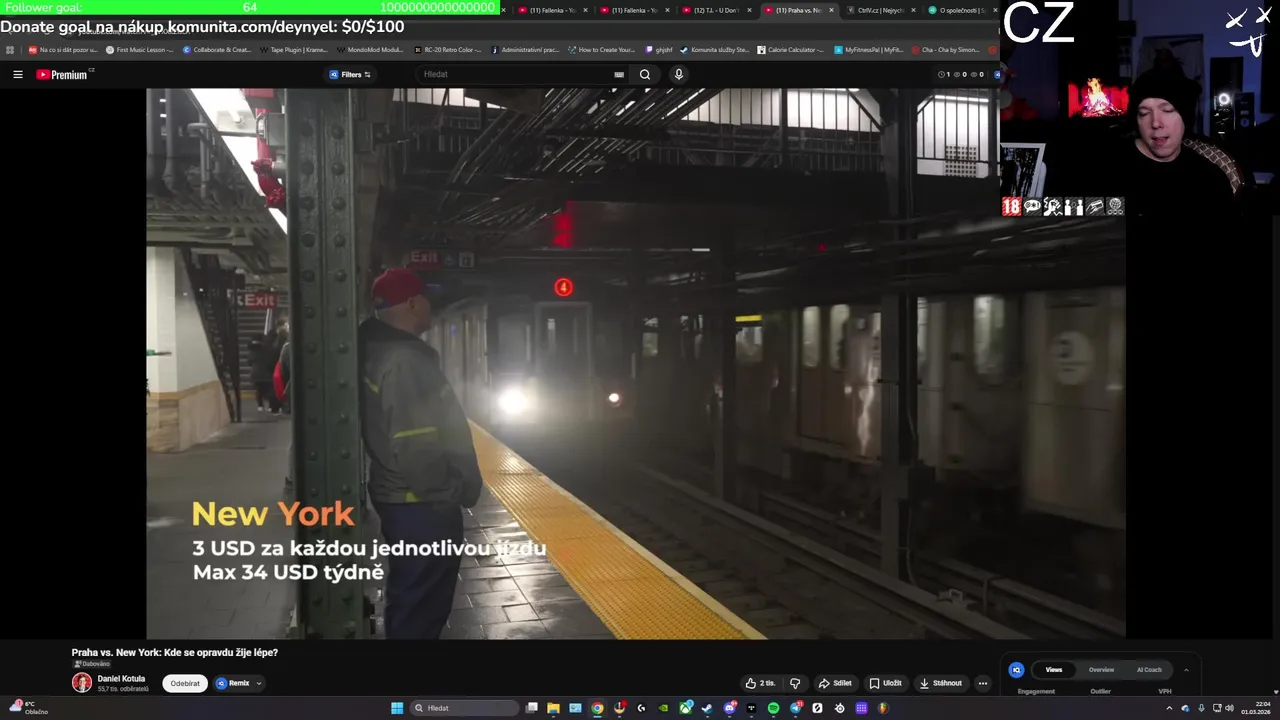The width and height of the screenshot is (1280, 720).
Task: Show hidden system tray icons chevron
Action: (1169, 708)
